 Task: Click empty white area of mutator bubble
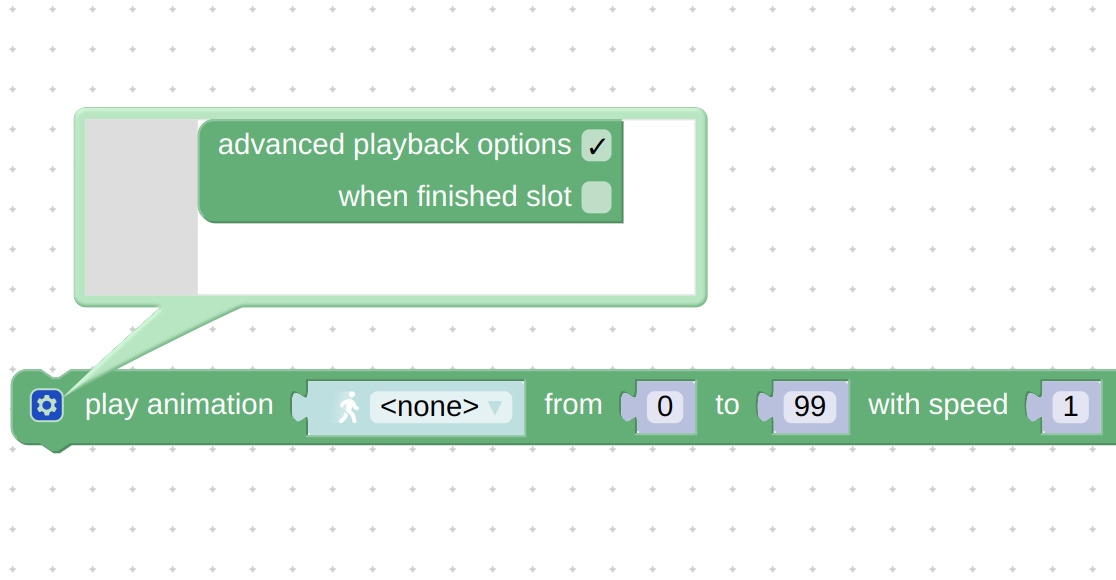click(x=446, y=259)
